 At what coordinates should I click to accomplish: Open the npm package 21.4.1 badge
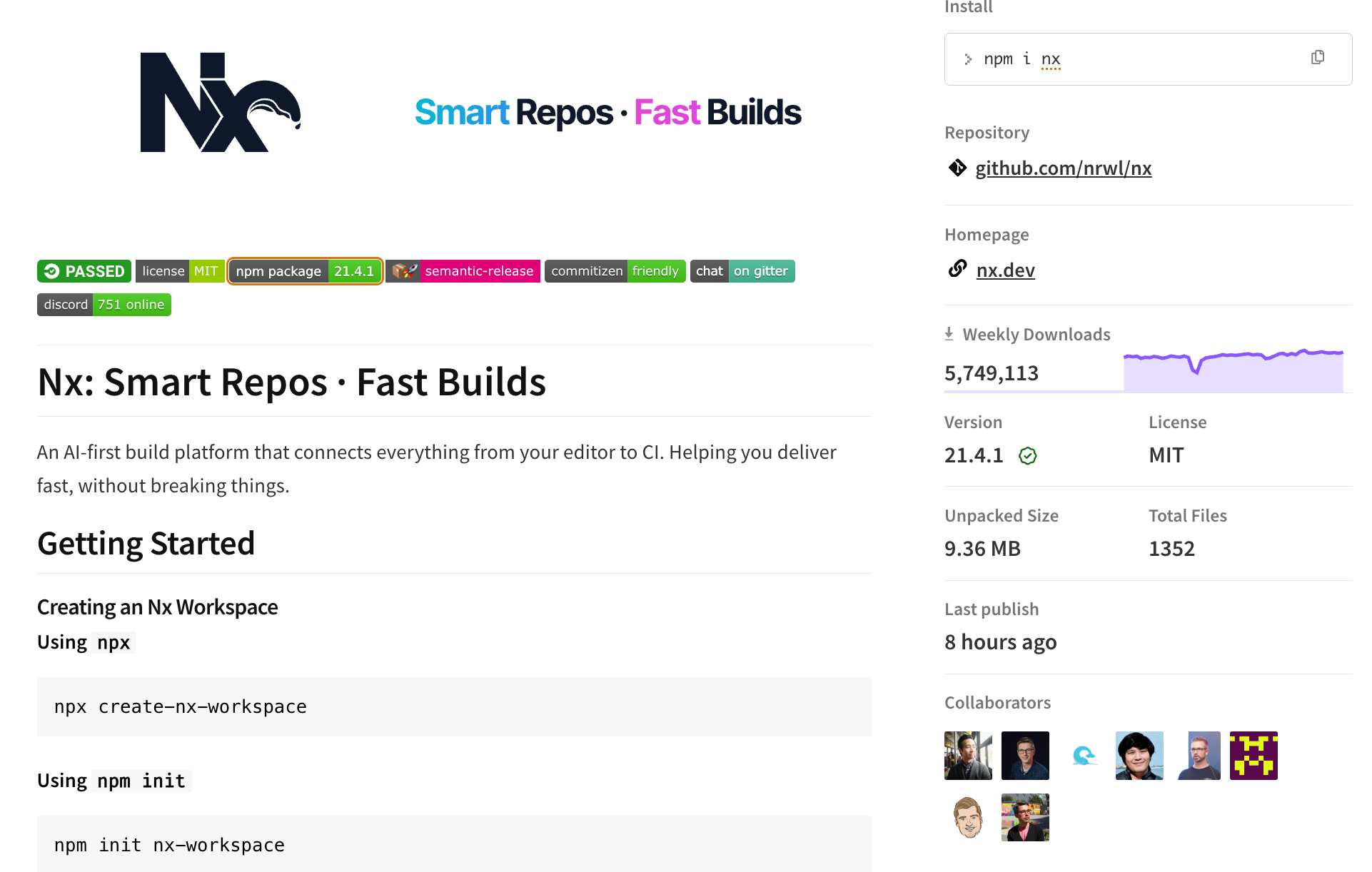305,271
